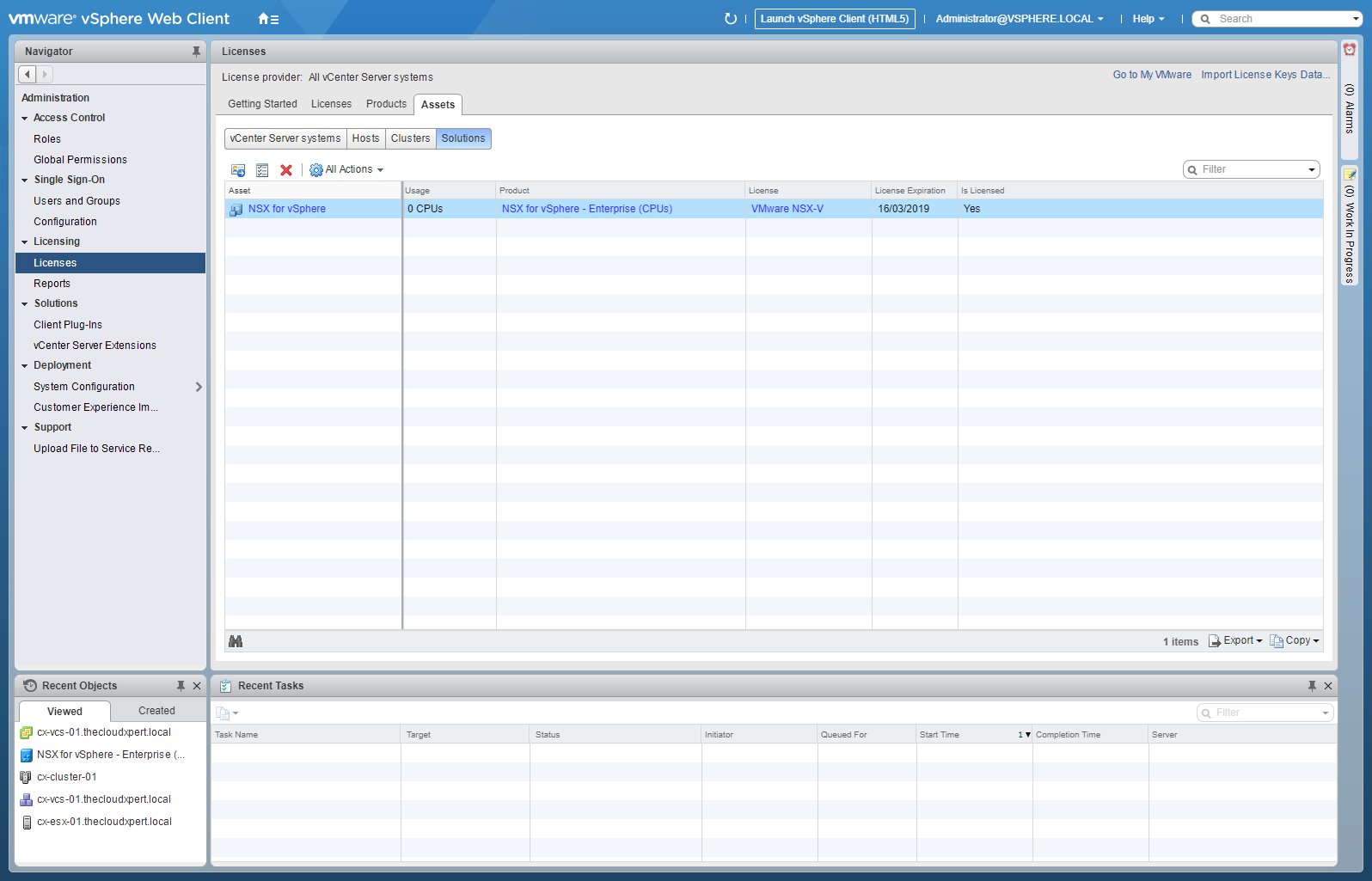Close the Recent Objects panel
This screenshot has width=1372, height=881.
click(197, 686)
